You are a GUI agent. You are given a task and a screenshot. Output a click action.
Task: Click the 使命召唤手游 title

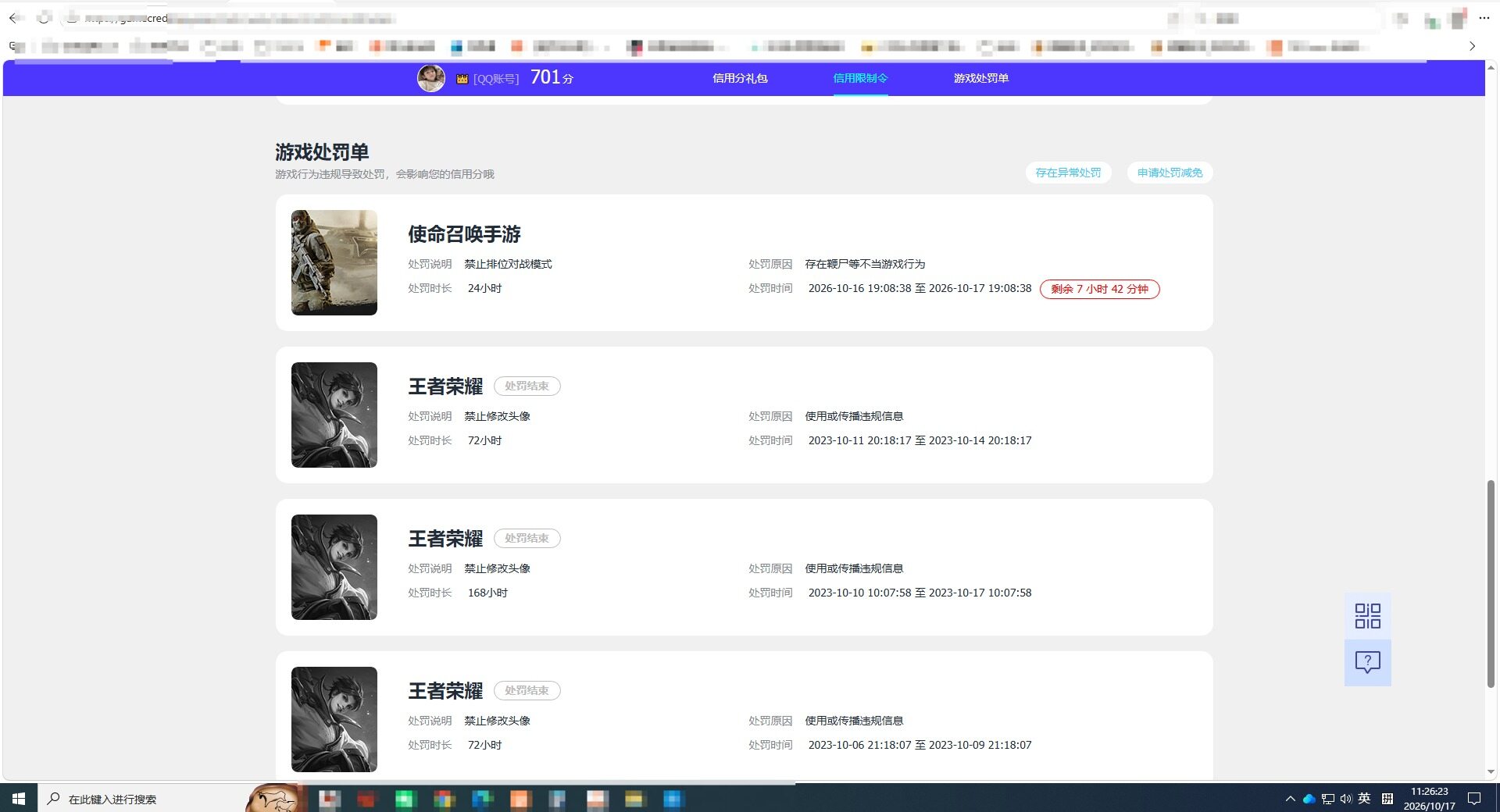coord(464,234)
